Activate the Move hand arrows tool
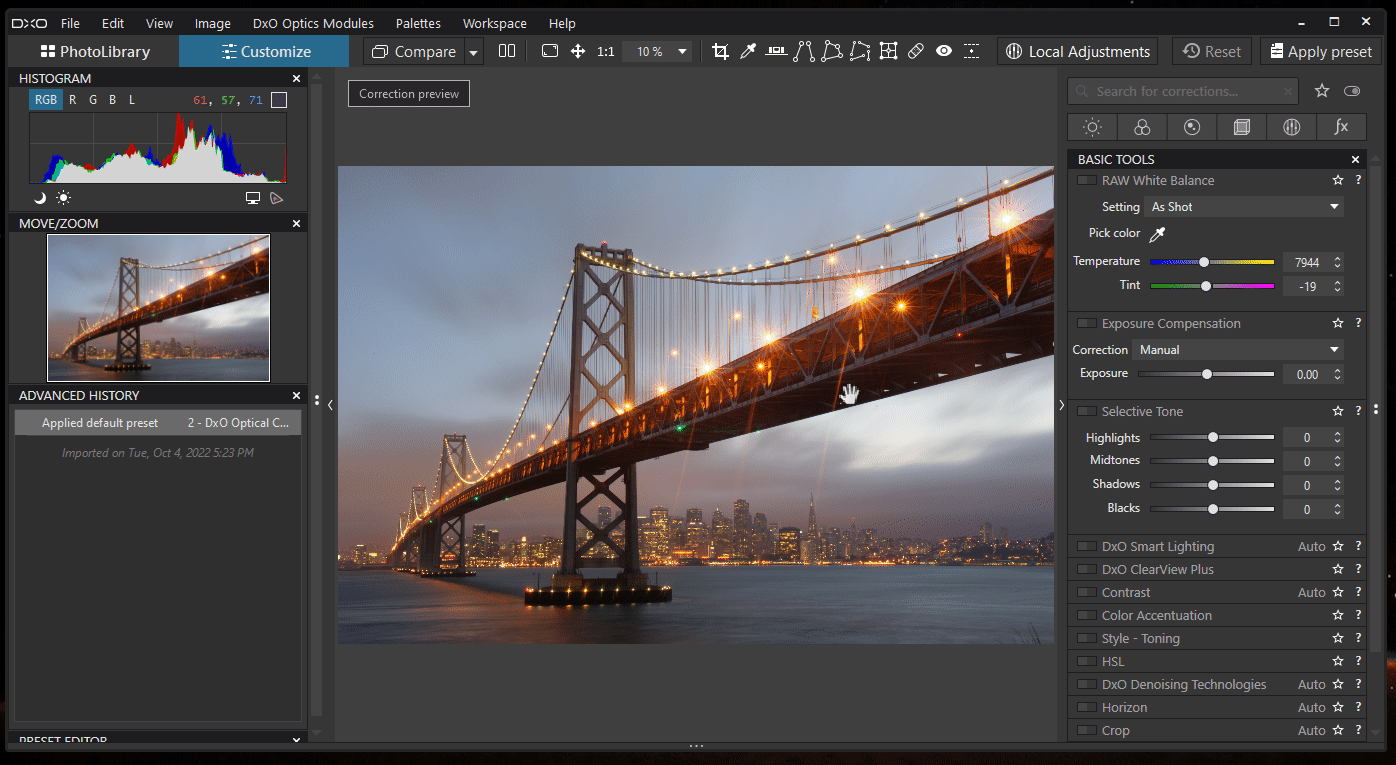Viewport: 1396px width, 765px height. click(578, 51)
